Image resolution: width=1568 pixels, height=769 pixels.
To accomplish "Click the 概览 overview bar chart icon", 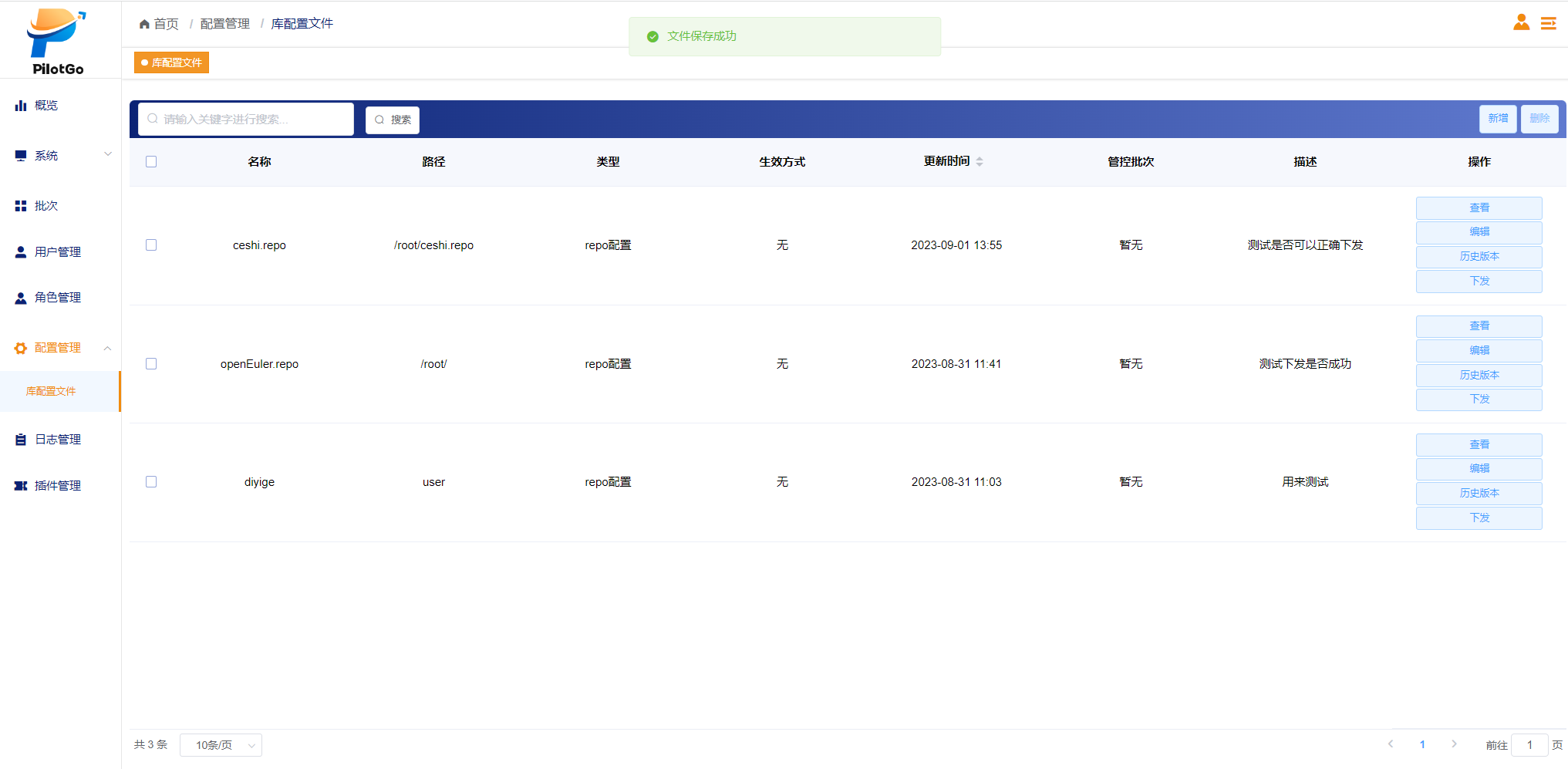I will [21, 106].
